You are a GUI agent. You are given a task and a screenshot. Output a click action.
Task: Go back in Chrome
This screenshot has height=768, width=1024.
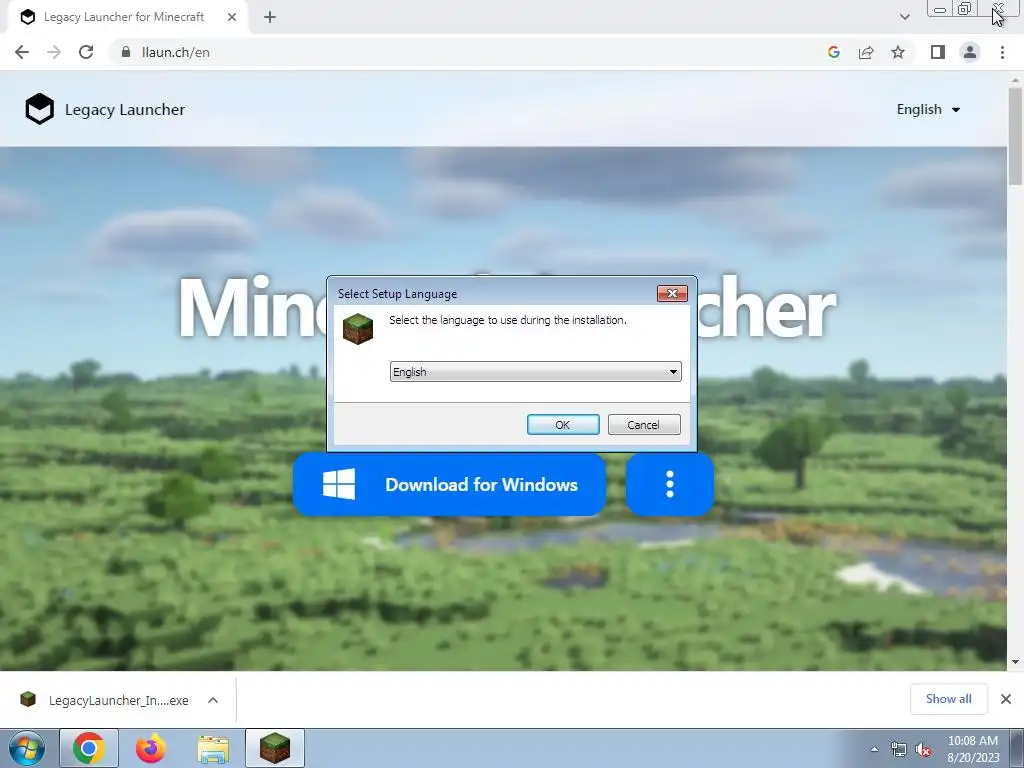(x=22, y=52)
